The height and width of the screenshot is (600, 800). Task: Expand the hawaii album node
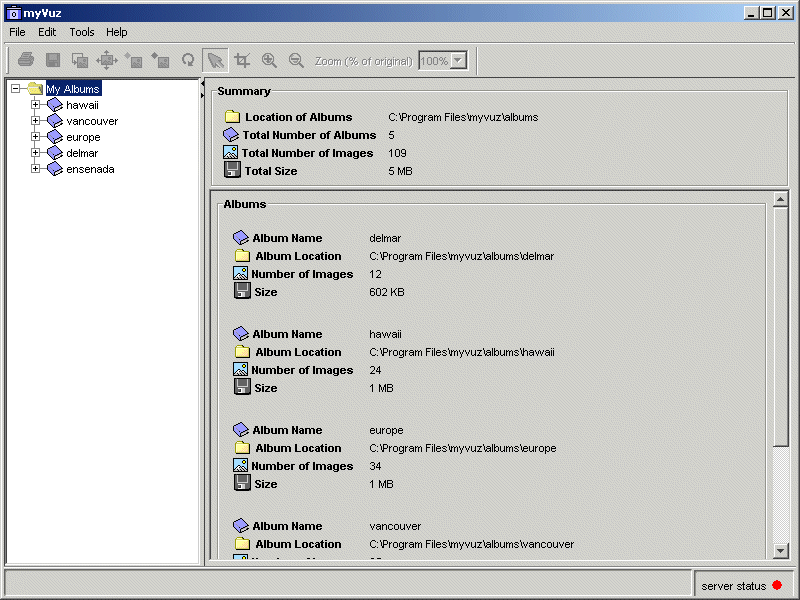[x=35, y=105]
